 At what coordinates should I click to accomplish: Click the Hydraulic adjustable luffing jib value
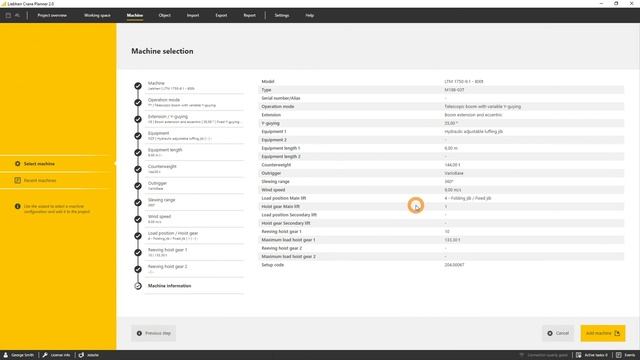tap(473, 131)
